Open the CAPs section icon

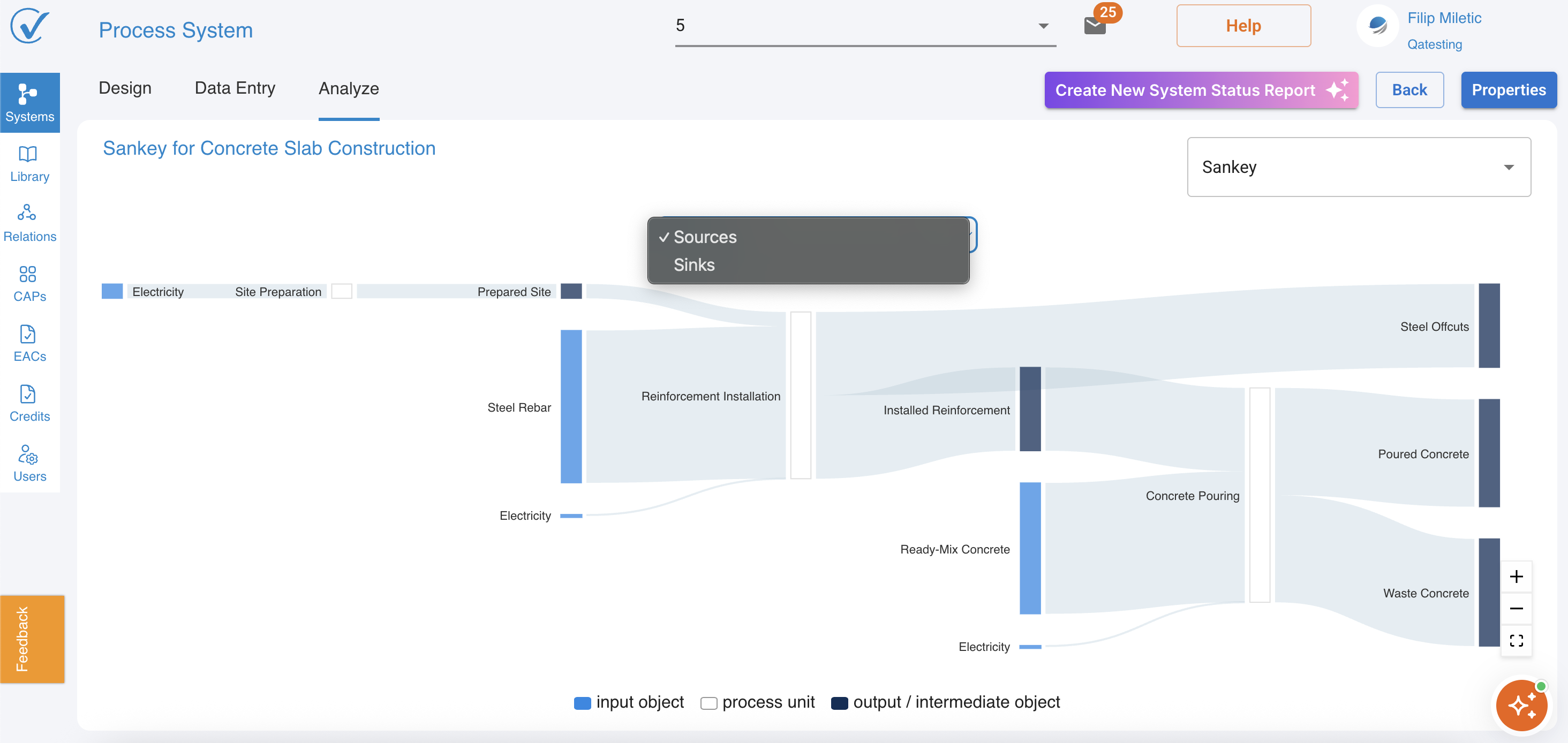(29, 283)
